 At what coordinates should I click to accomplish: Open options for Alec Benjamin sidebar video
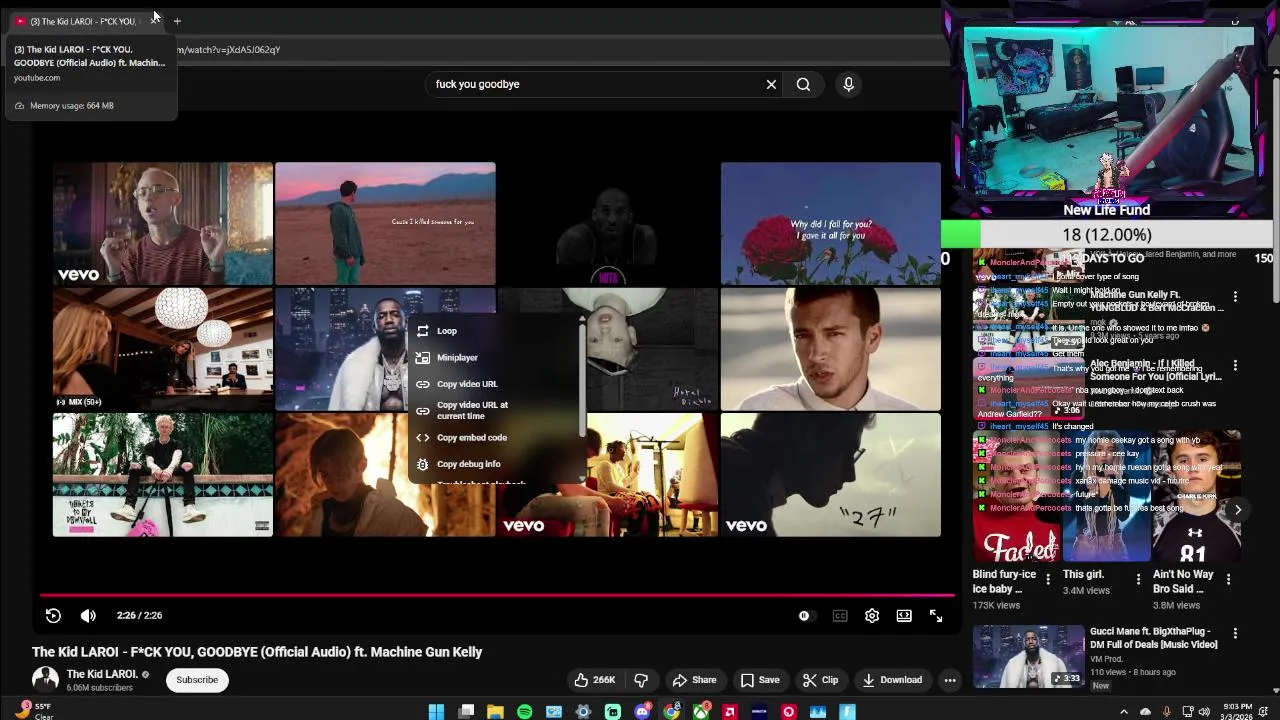coord(1235,366)
